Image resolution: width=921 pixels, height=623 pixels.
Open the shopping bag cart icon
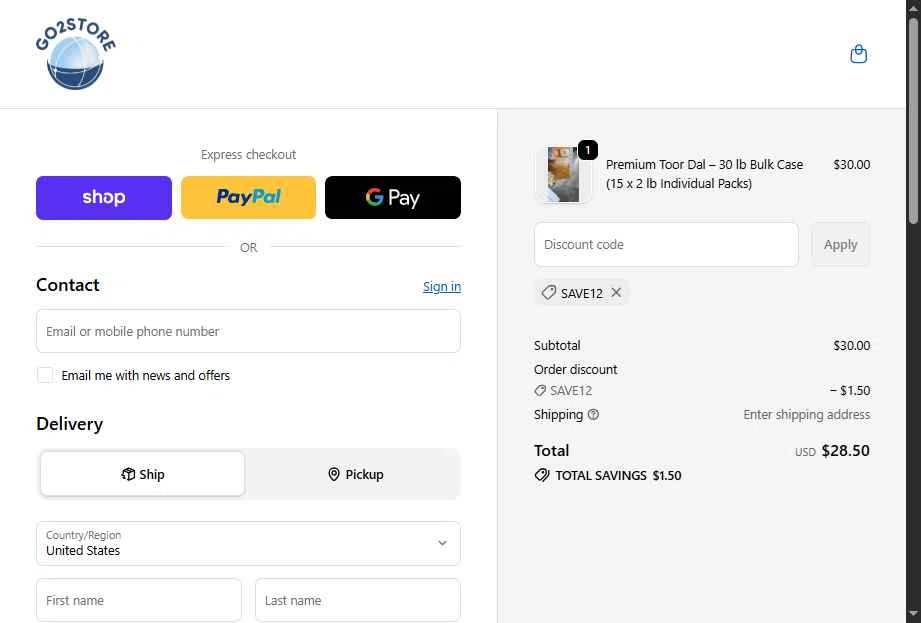coord(858,54)
